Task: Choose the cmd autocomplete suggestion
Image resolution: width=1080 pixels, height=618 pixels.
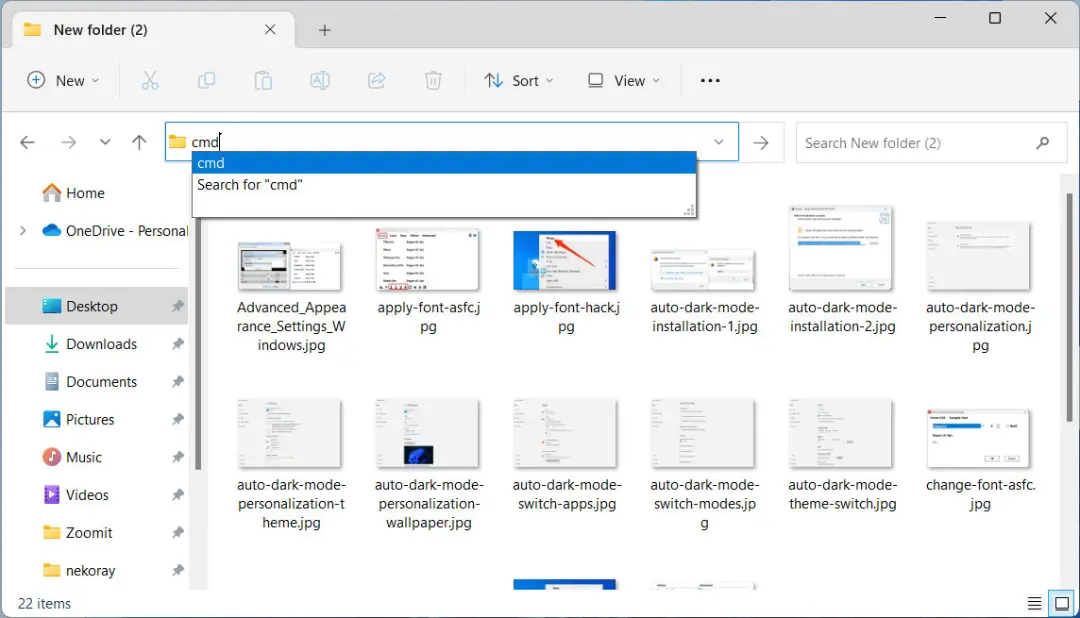Action: coord(444,163)
